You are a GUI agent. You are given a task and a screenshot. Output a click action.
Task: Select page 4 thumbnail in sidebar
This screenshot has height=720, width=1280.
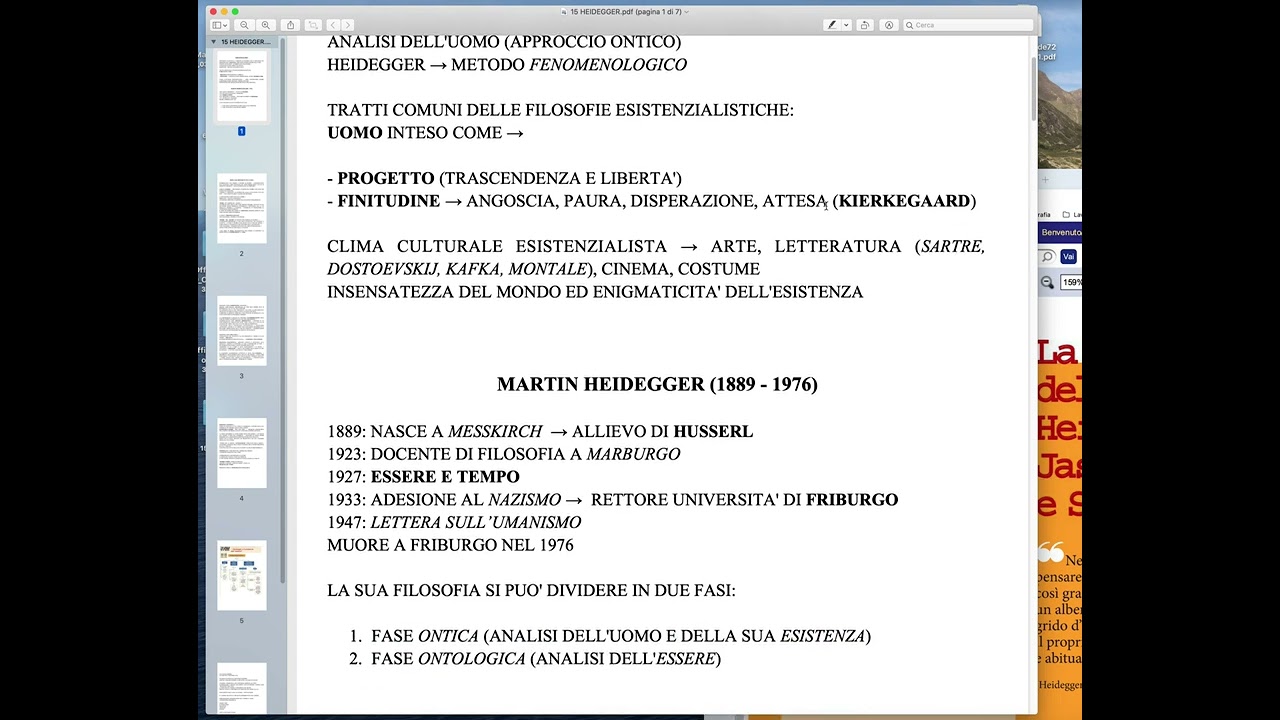[241, 453]
